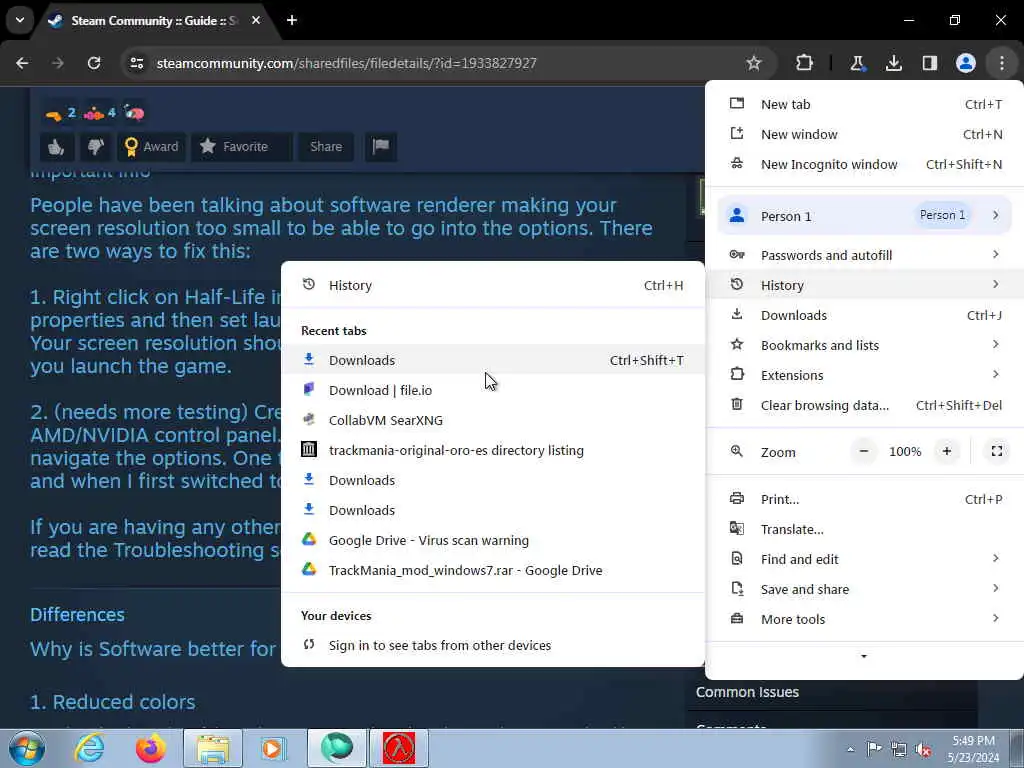Reopen trackmania-original-oro-es directory listing
The image size is (1024, 768).
tap(493, 451)
